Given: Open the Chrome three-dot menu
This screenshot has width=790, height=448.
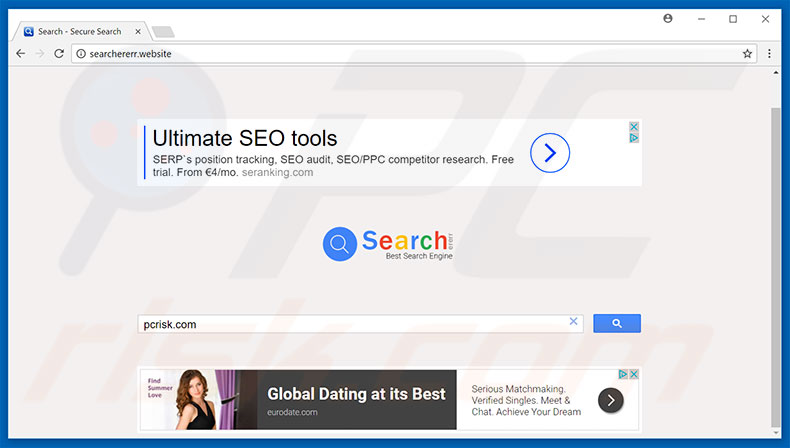Looking at the screenshot, I should click(x=769, y=53).
